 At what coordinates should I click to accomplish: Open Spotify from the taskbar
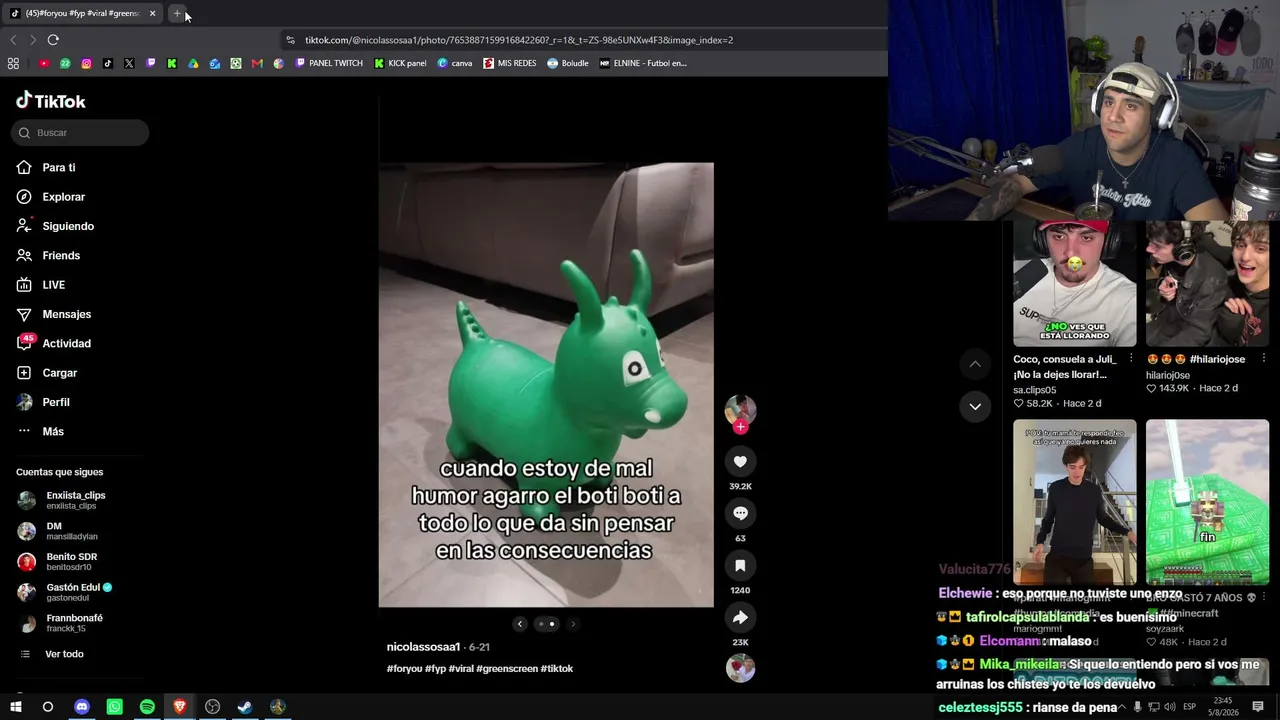coord(147,707)
